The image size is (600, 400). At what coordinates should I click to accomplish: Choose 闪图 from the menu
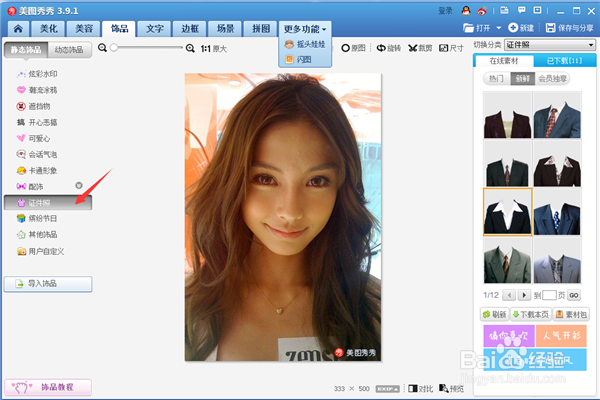click(298, 59)
